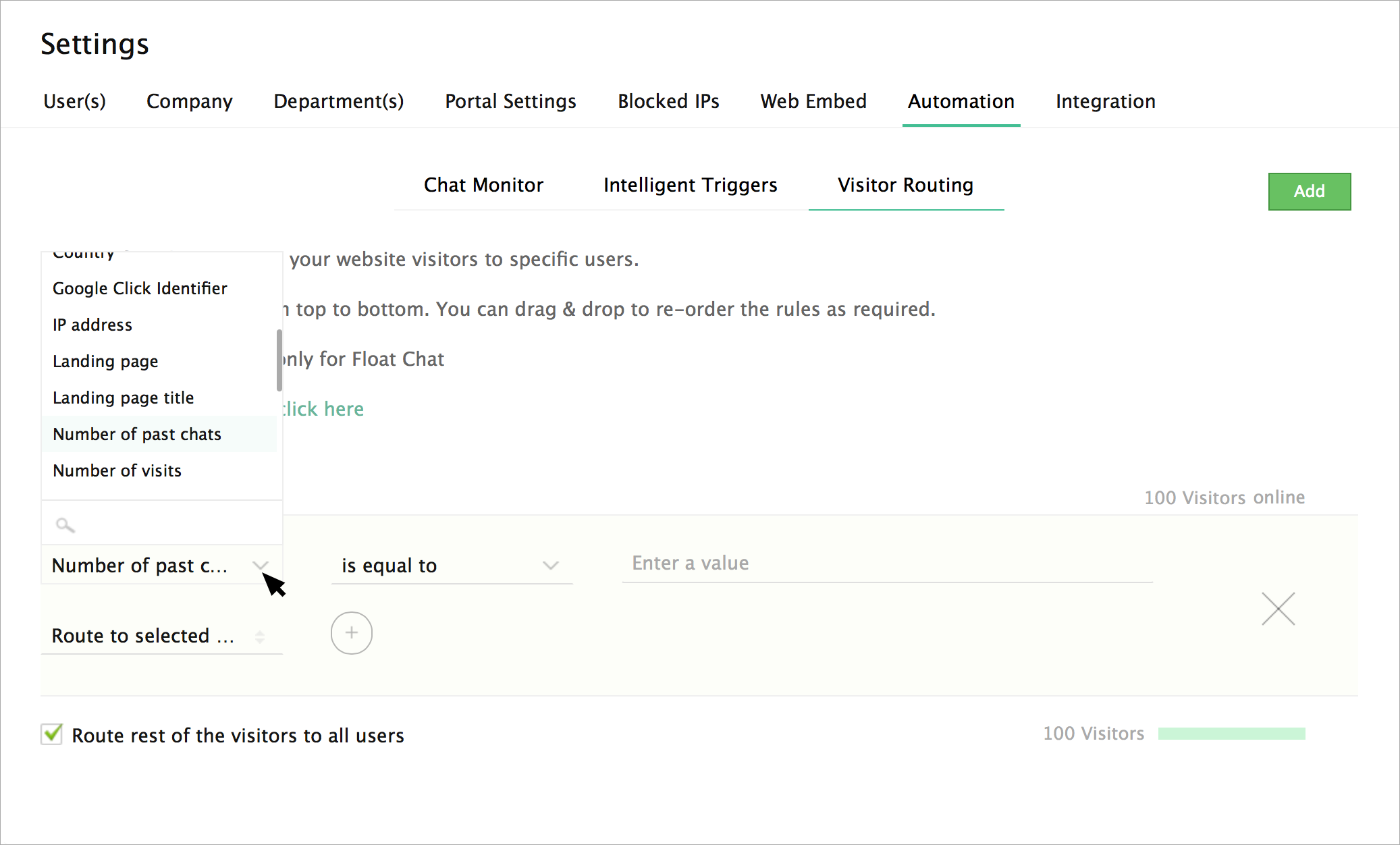Click the search magnifier icon in dropdown

tap(65, 524)
